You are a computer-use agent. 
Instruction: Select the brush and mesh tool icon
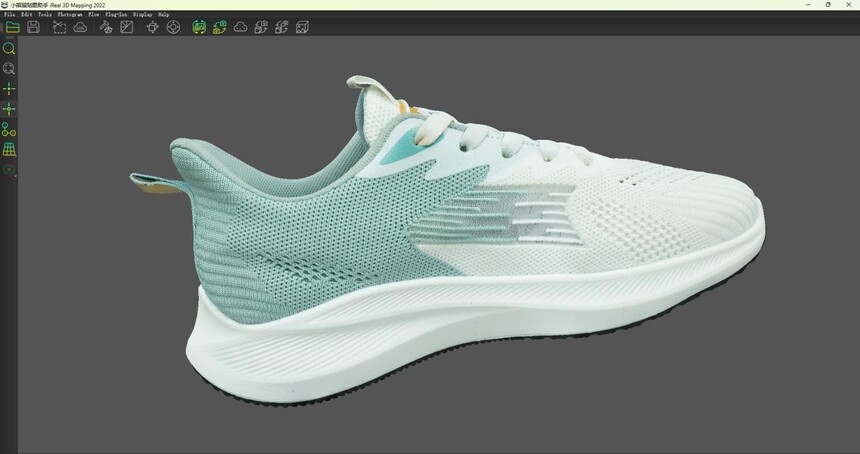click(106, 27)
